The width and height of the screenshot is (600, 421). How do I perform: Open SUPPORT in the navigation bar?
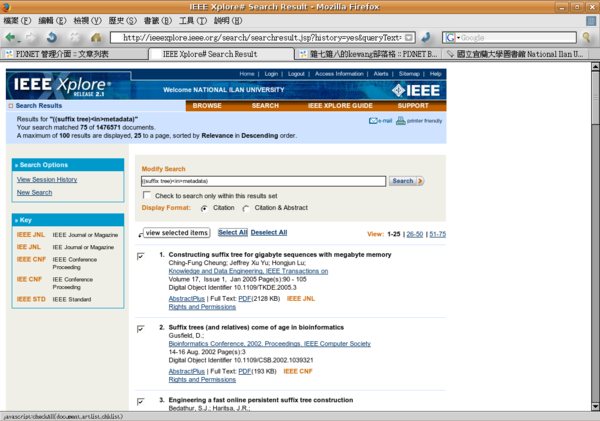(413, 106)
